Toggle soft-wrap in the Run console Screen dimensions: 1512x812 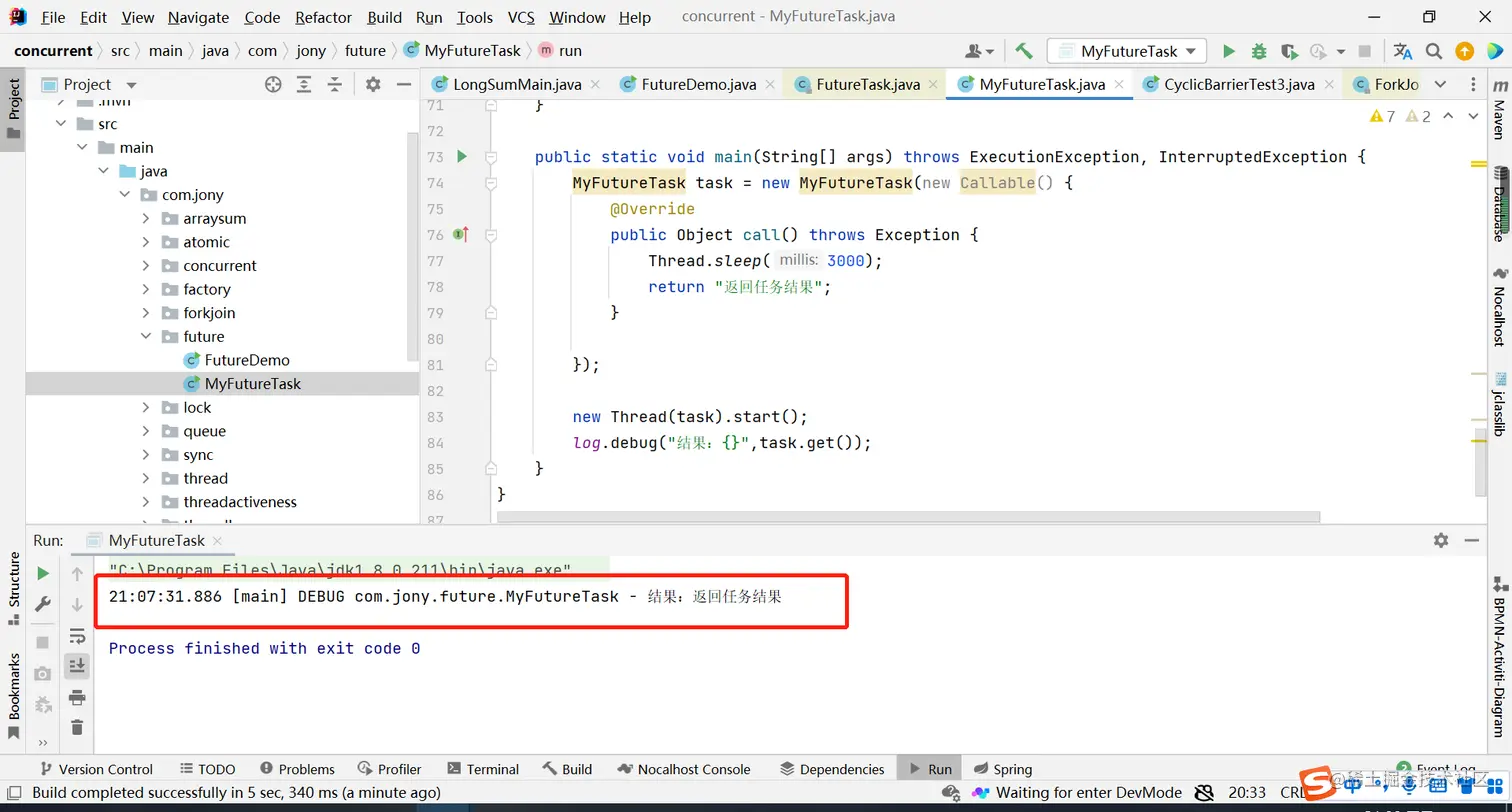click(x=77, y=636)
